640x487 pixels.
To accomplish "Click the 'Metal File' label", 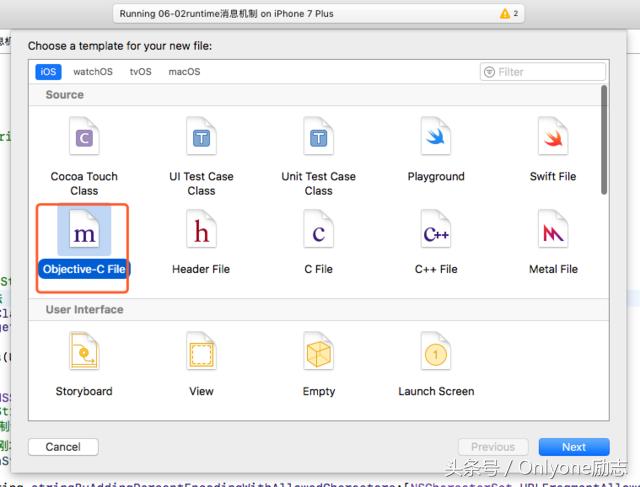I will point(553,269).
